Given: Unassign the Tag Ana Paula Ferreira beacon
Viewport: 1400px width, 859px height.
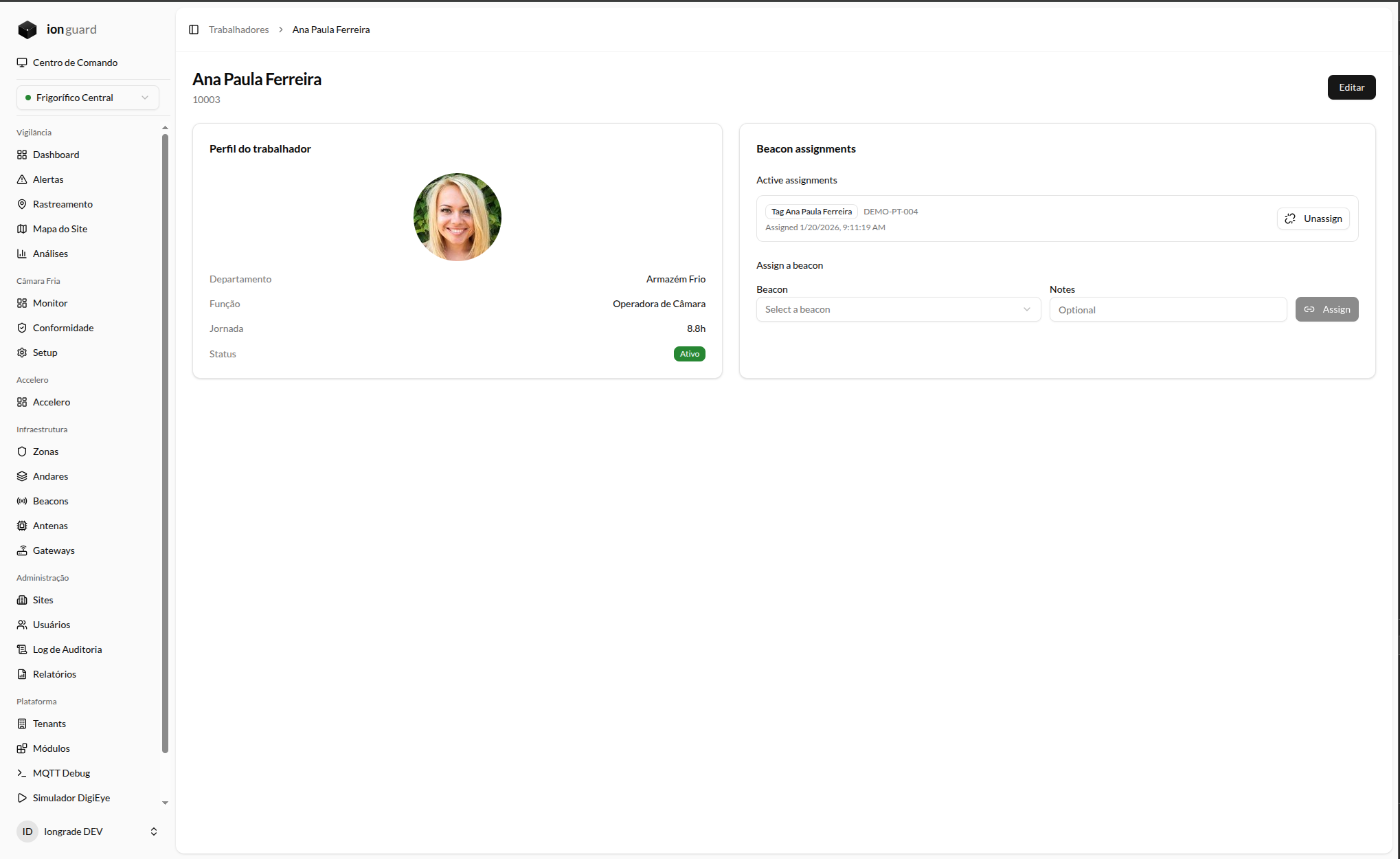Looking at the screenshot, I should tap(1313, 219).
